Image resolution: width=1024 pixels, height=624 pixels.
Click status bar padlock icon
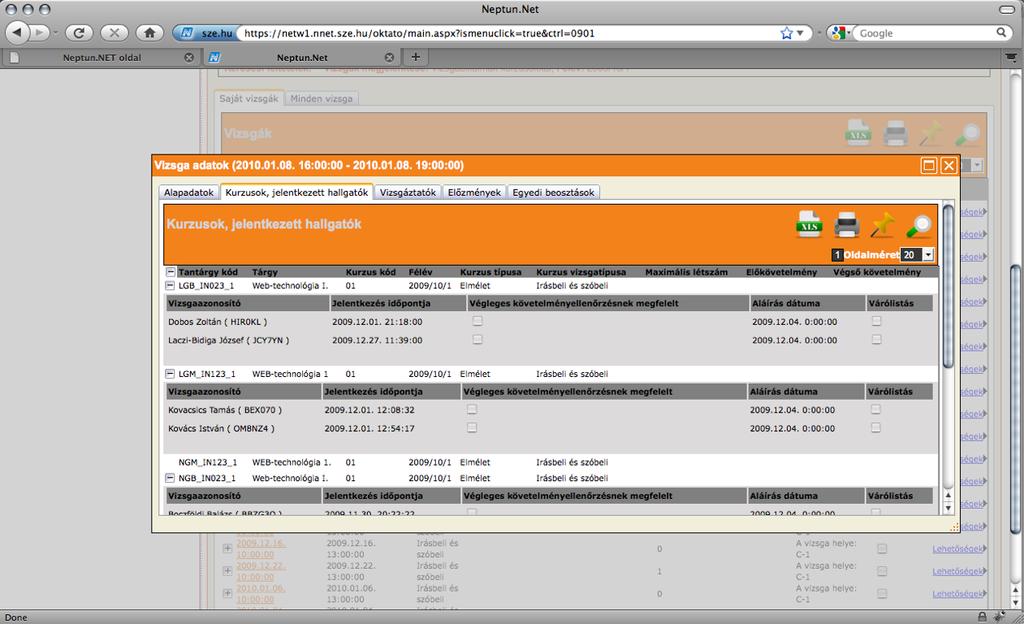[x=982, y=617]
